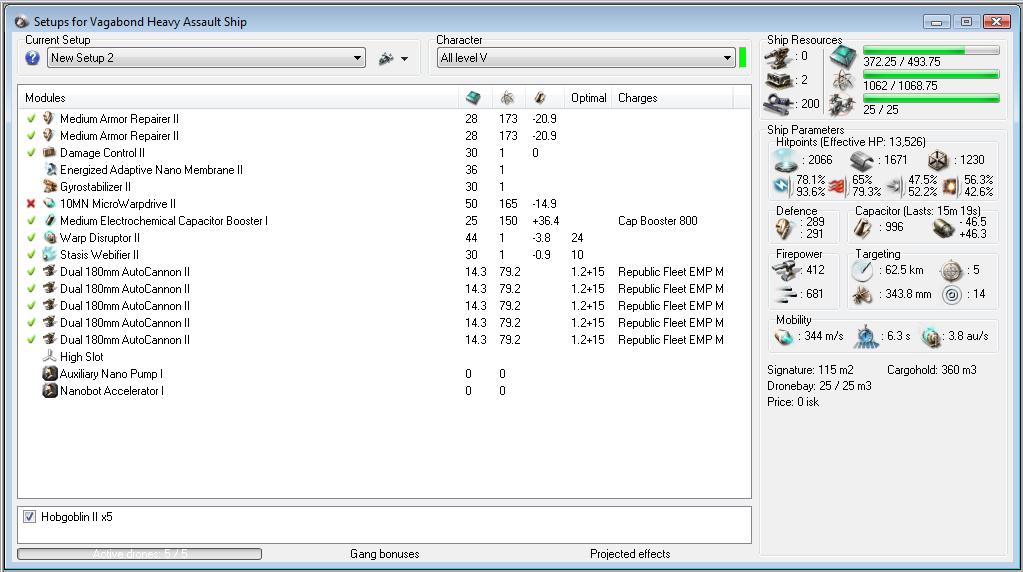This screenshot has height=572, width=1023.
Task: Click the empty High Slot icon
Action: click(49, 356)
